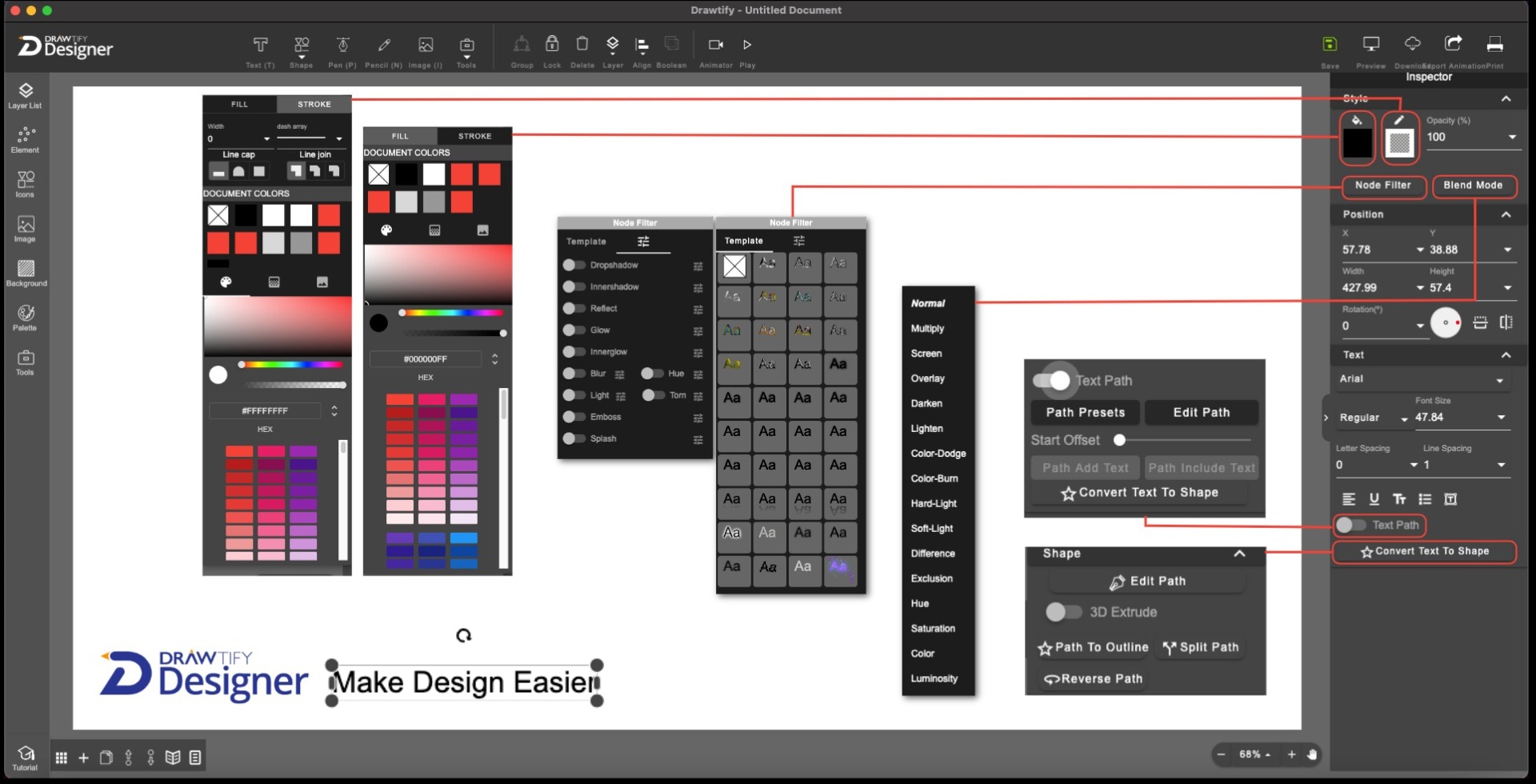Open the Regular font style dropdown

(1373, 418)
